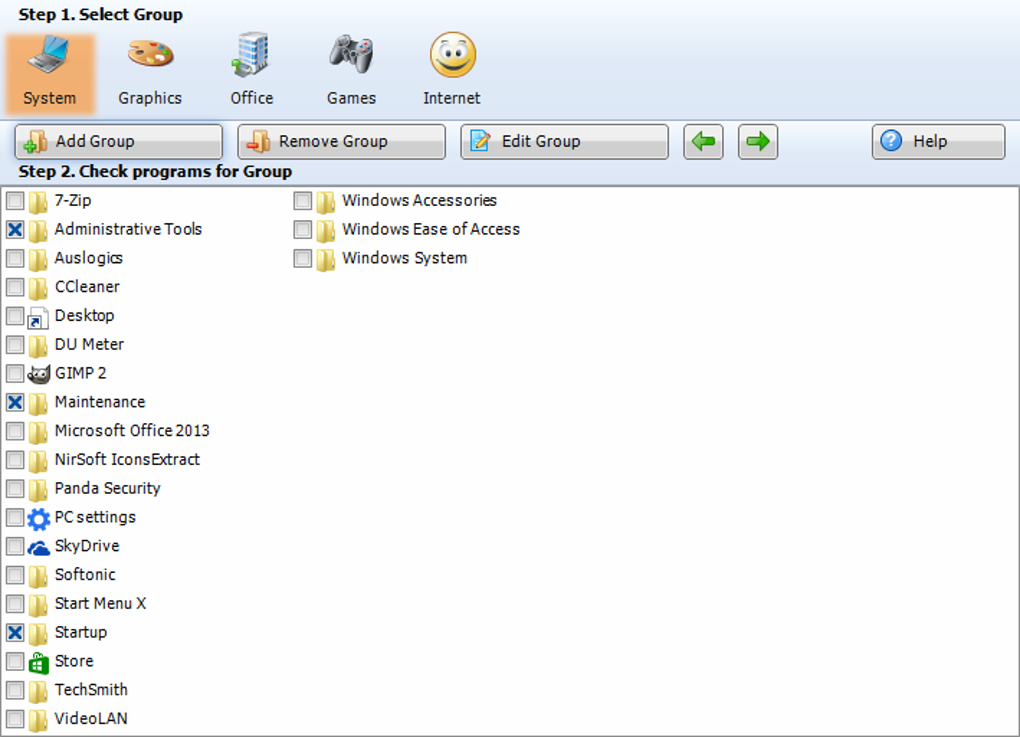Screen dimensions: 1020x737
Task: Click the GIMP 2 mascot icon
Action: pyautogui.click(x=38, y=373)
